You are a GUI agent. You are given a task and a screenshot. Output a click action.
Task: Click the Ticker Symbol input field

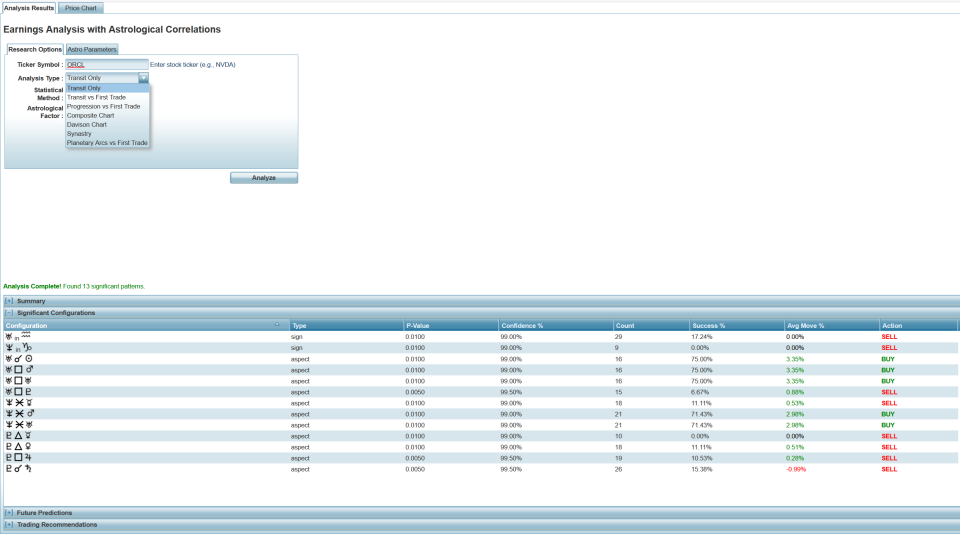point(107,64)
